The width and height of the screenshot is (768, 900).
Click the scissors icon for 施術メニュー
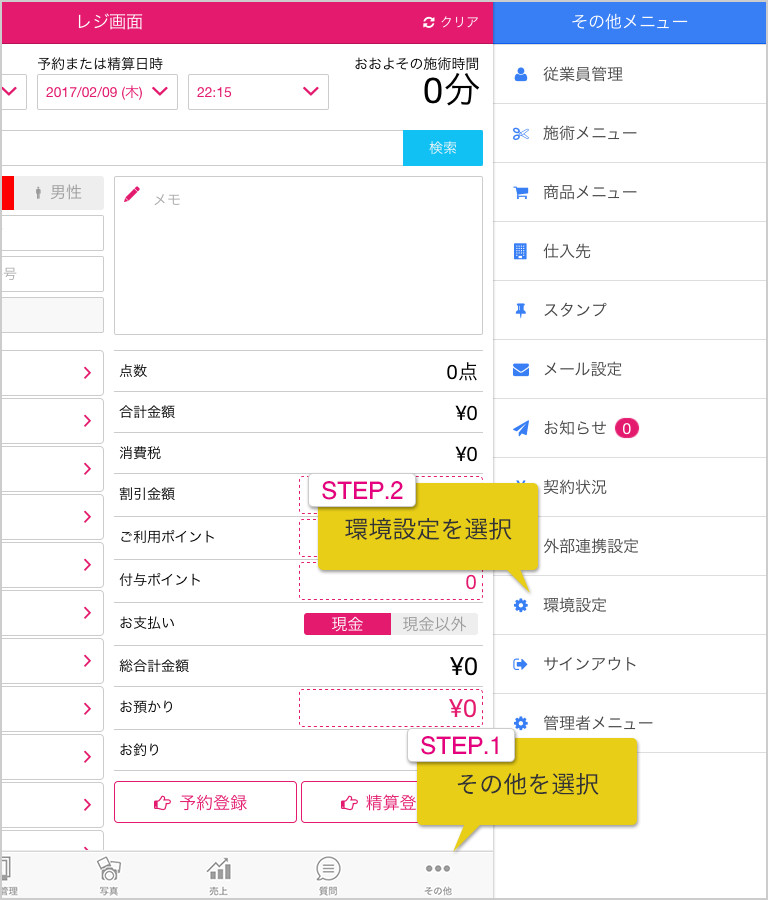(521, 134)
